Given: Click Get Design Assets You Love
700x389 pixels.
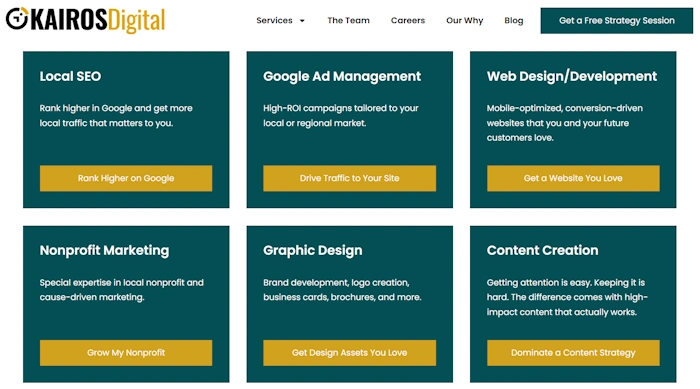Looking at the screenshot, I should (x=350, y=353).
